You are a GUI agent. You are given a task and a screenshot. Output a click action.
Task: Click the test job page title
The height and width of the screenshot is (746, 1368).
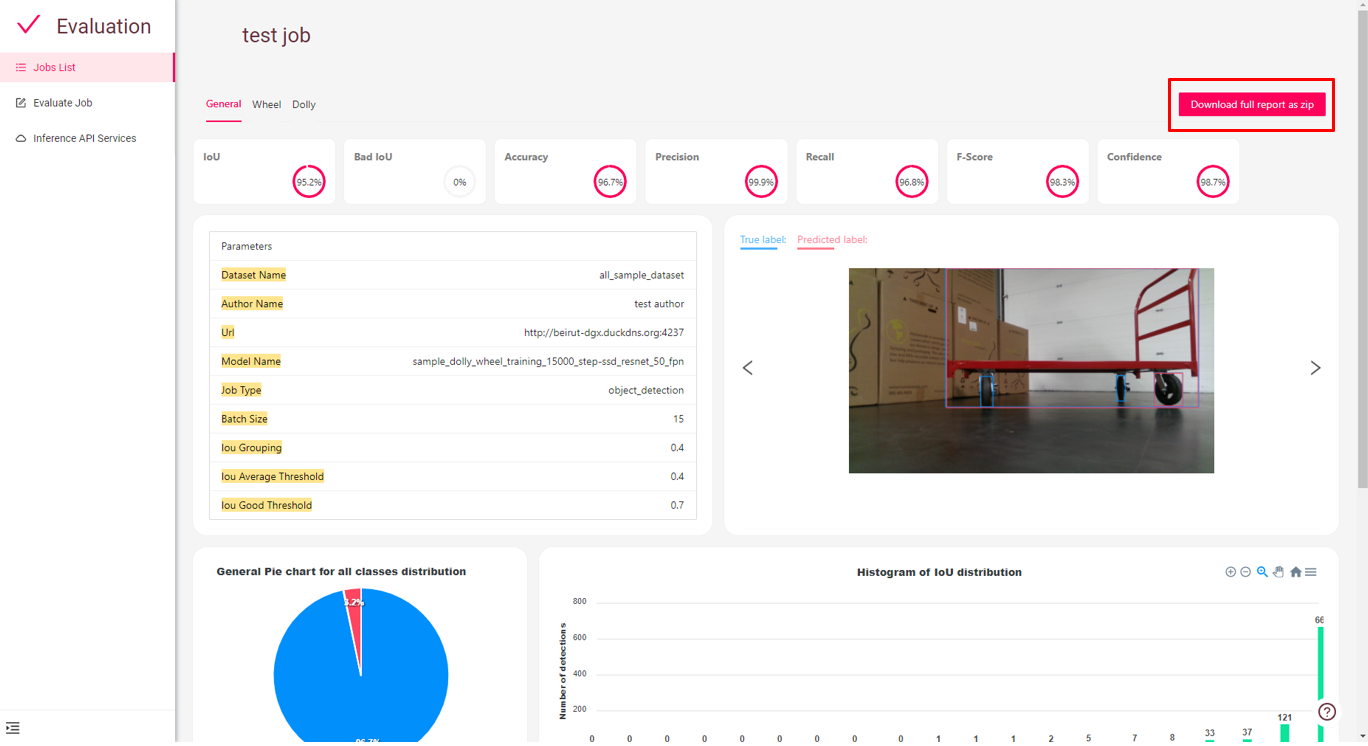(276, 35)
